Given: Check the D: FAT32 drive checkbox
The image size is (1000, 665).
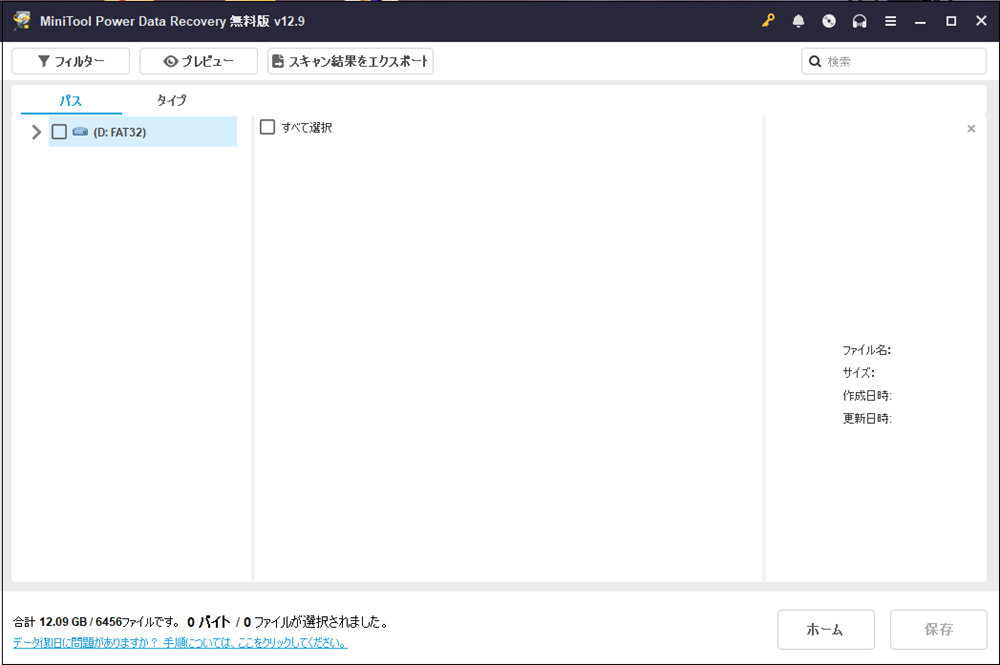Looking at the screenshot, I should (59, 132).
